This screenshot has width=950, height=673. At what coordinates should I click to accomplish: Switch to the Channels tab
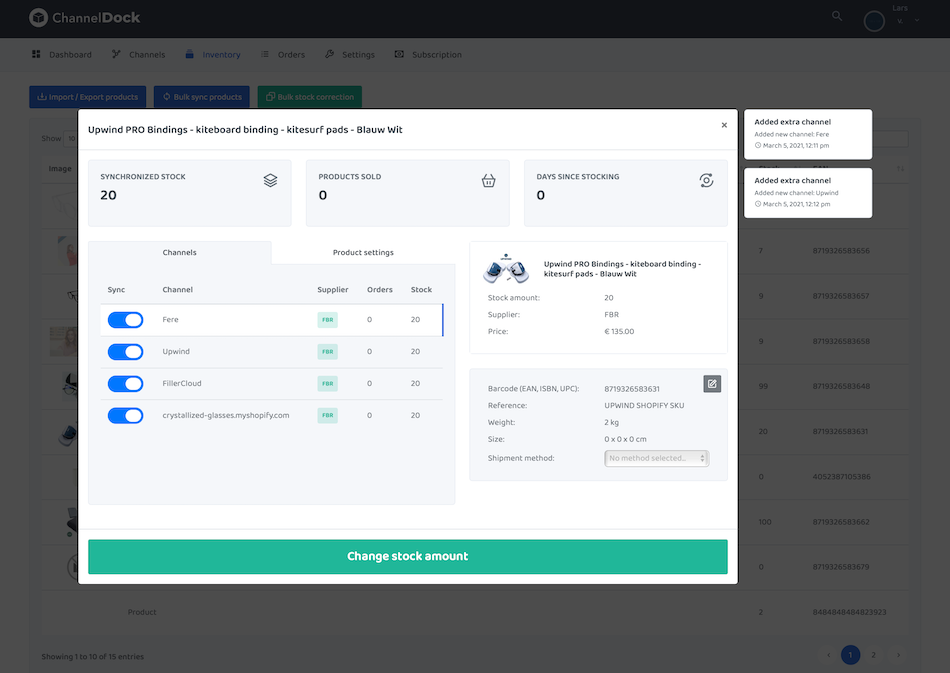(x=179, y=253)
